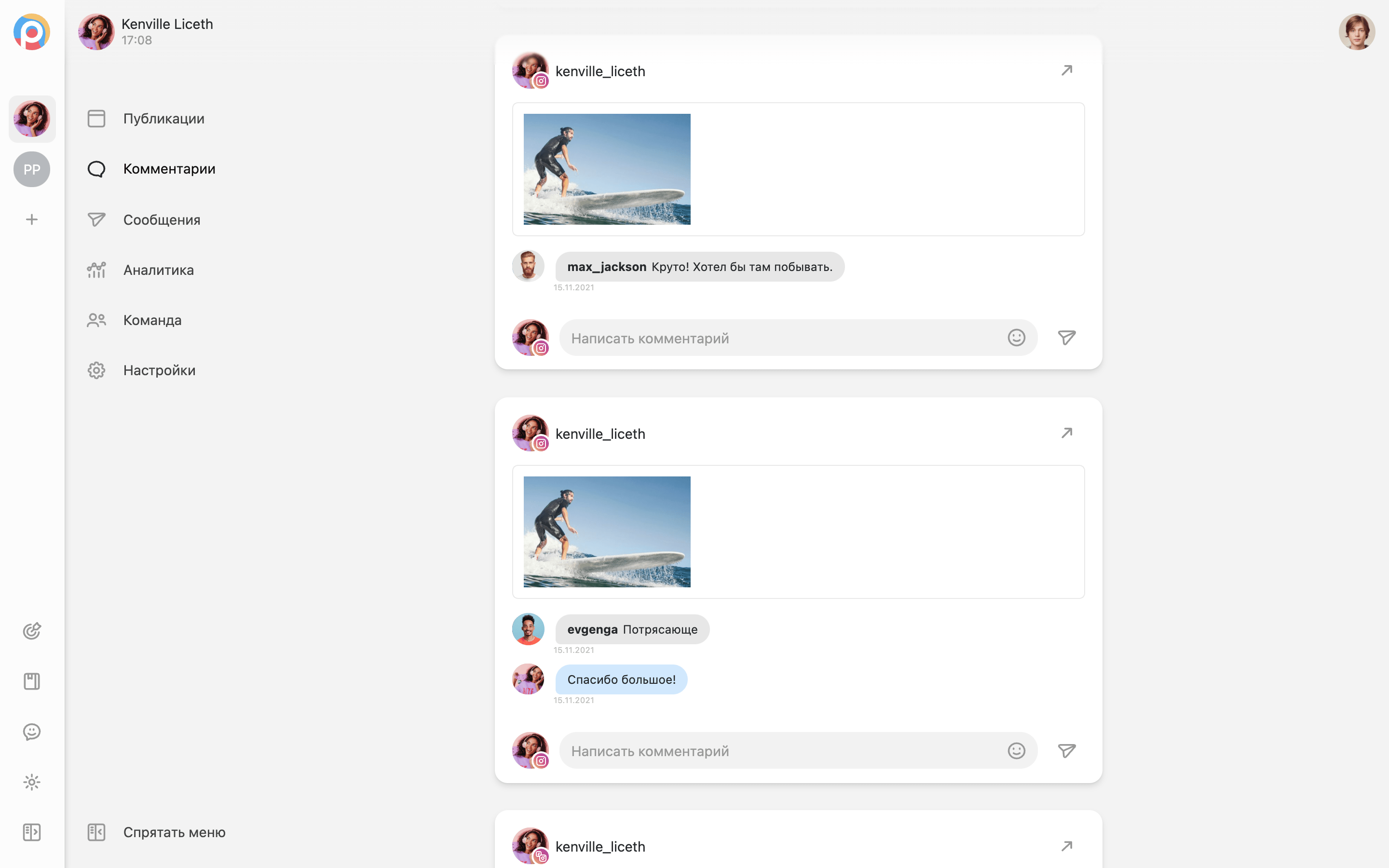Open emoji picker in first comment field

[1017, 338]
